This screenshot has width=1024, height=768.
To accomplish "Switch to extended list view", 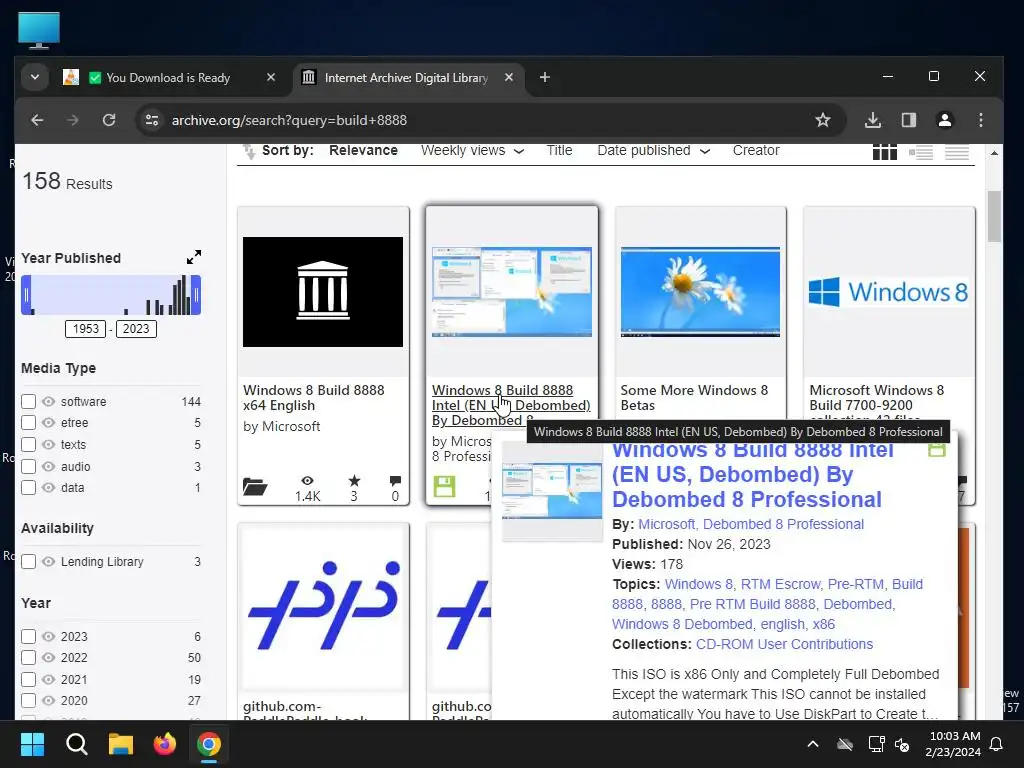I will point(921,153).
